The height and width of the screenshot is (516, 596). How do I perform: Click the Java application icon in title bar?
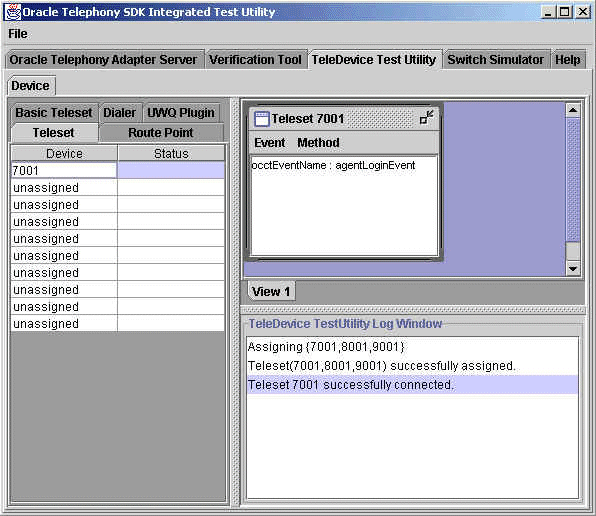12,12
